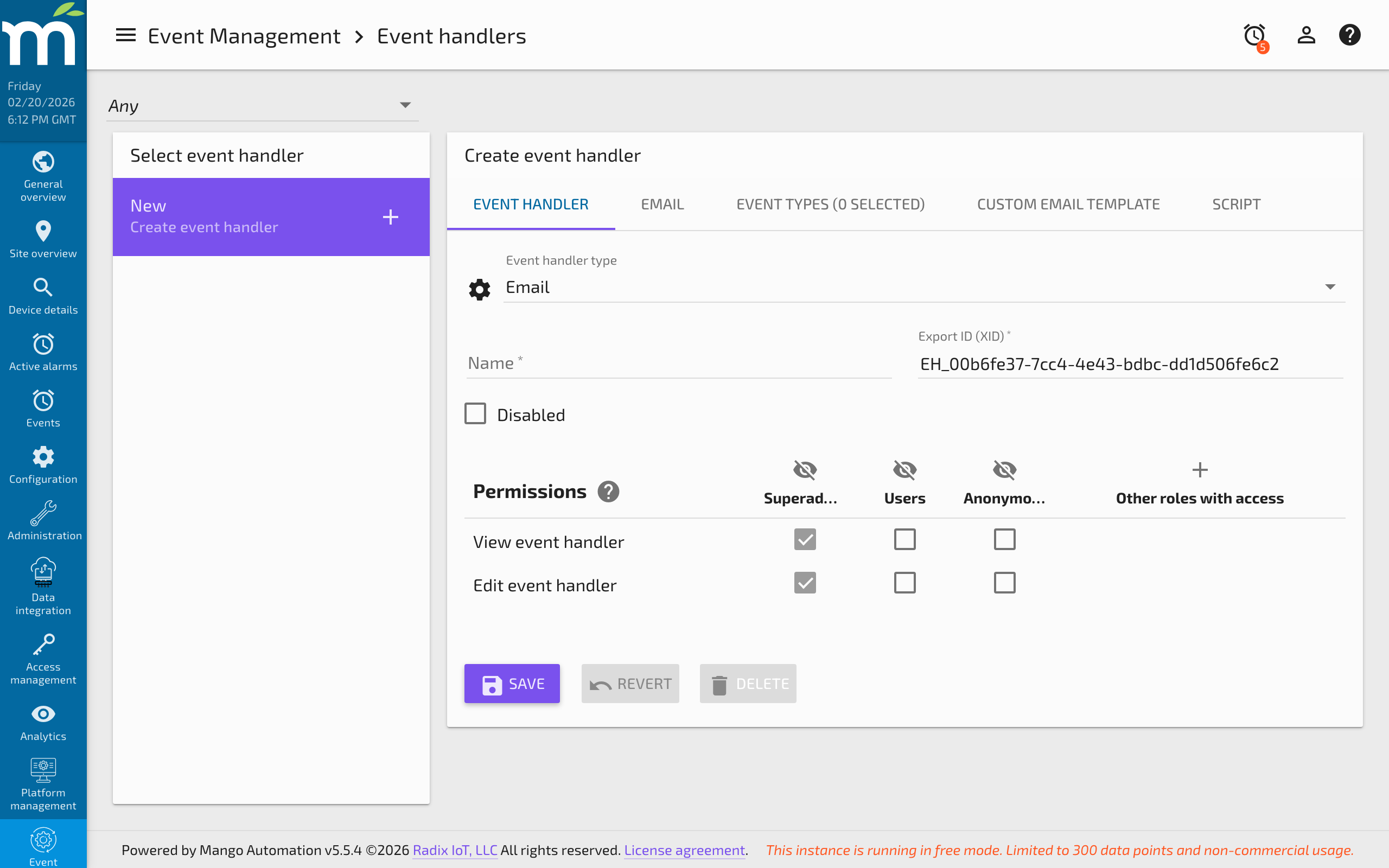This screenshot has height=868, width=1389.
Task: Toggle the sidebar hamburger menu
Action: tap(126, 35)
